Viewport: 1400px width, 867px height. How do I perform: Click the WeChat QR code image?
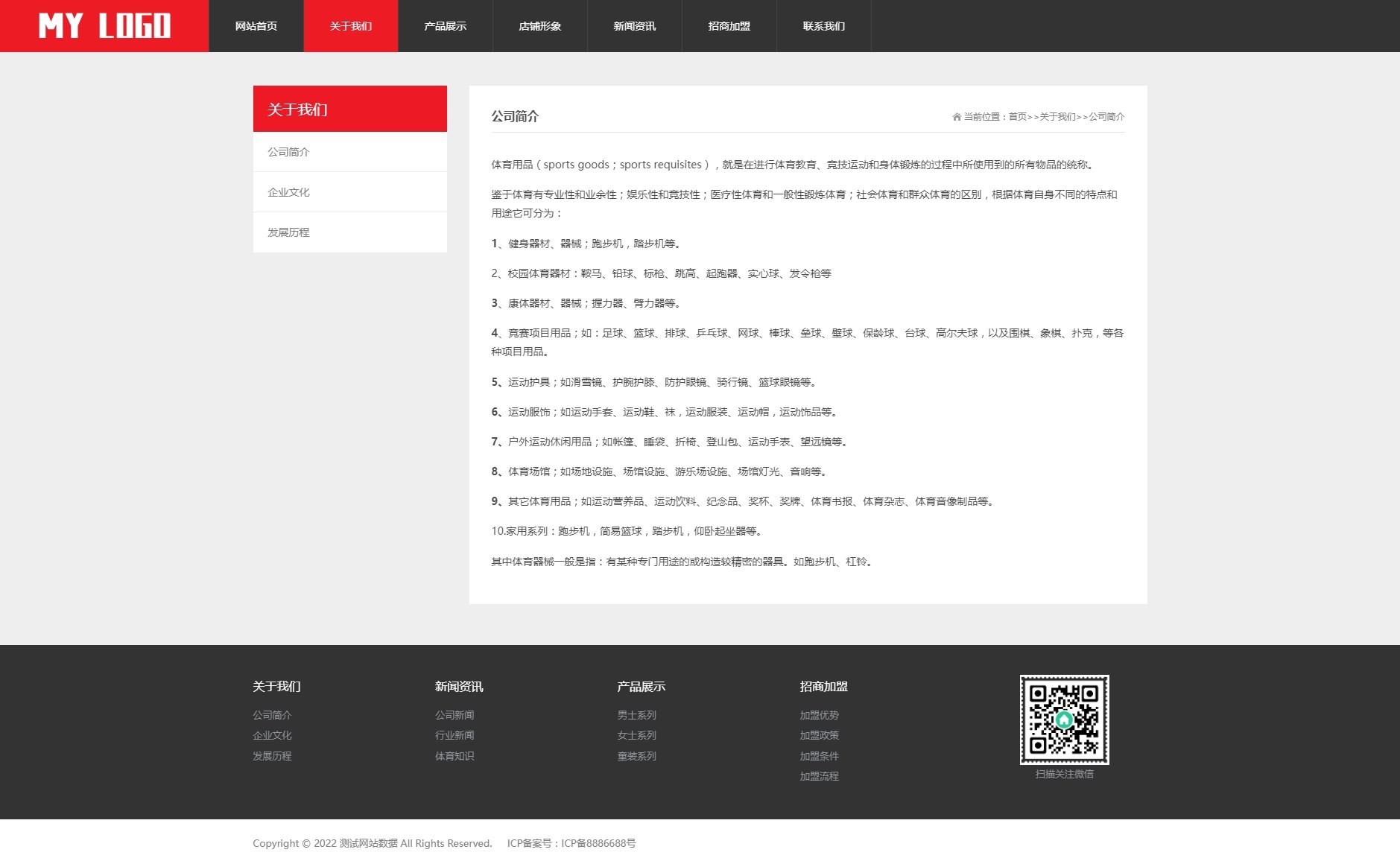point(1064,720)
